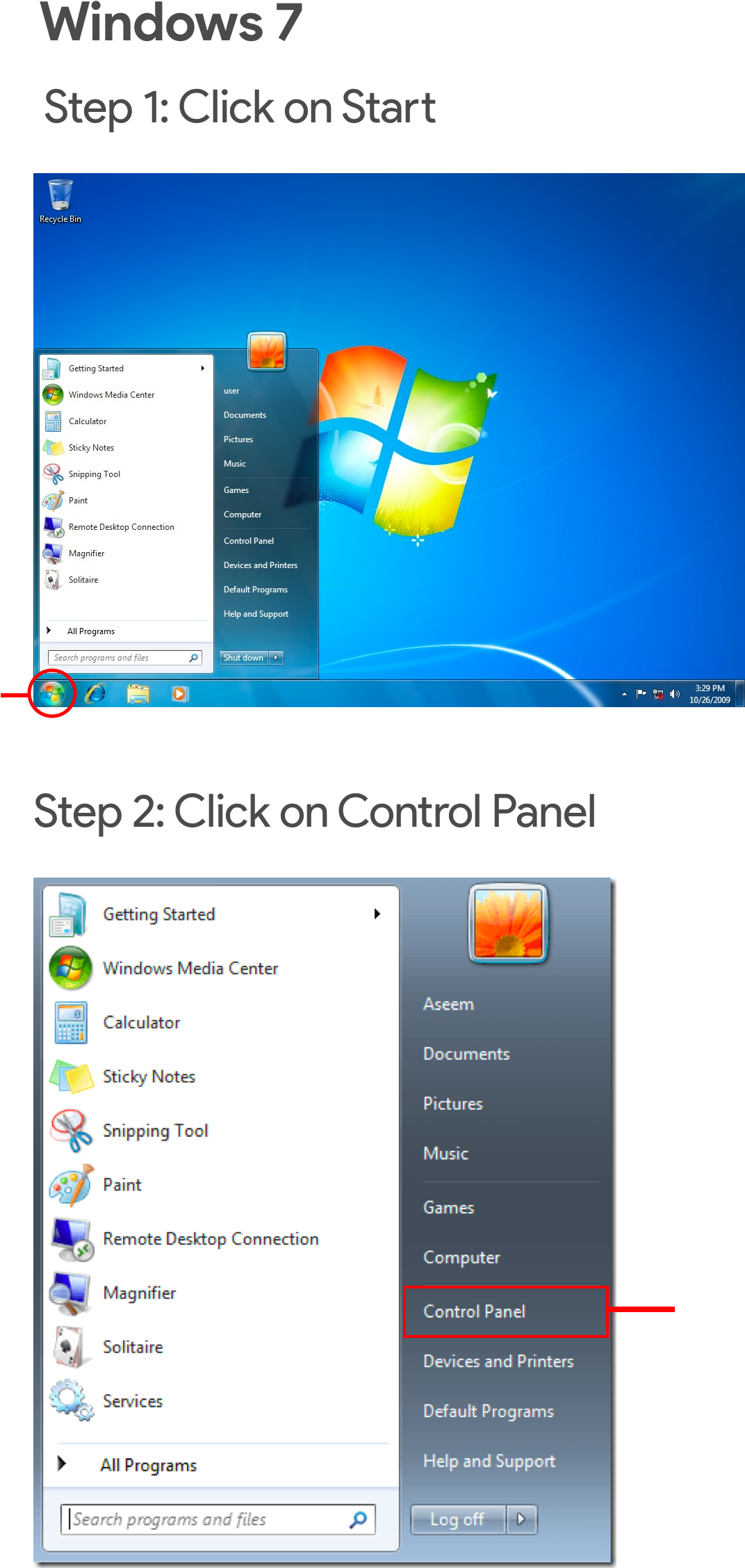Screen dimensions: 745x1568
Task: Expand Getting Started submenu arrow in Step 1
Action: (202, 369)
